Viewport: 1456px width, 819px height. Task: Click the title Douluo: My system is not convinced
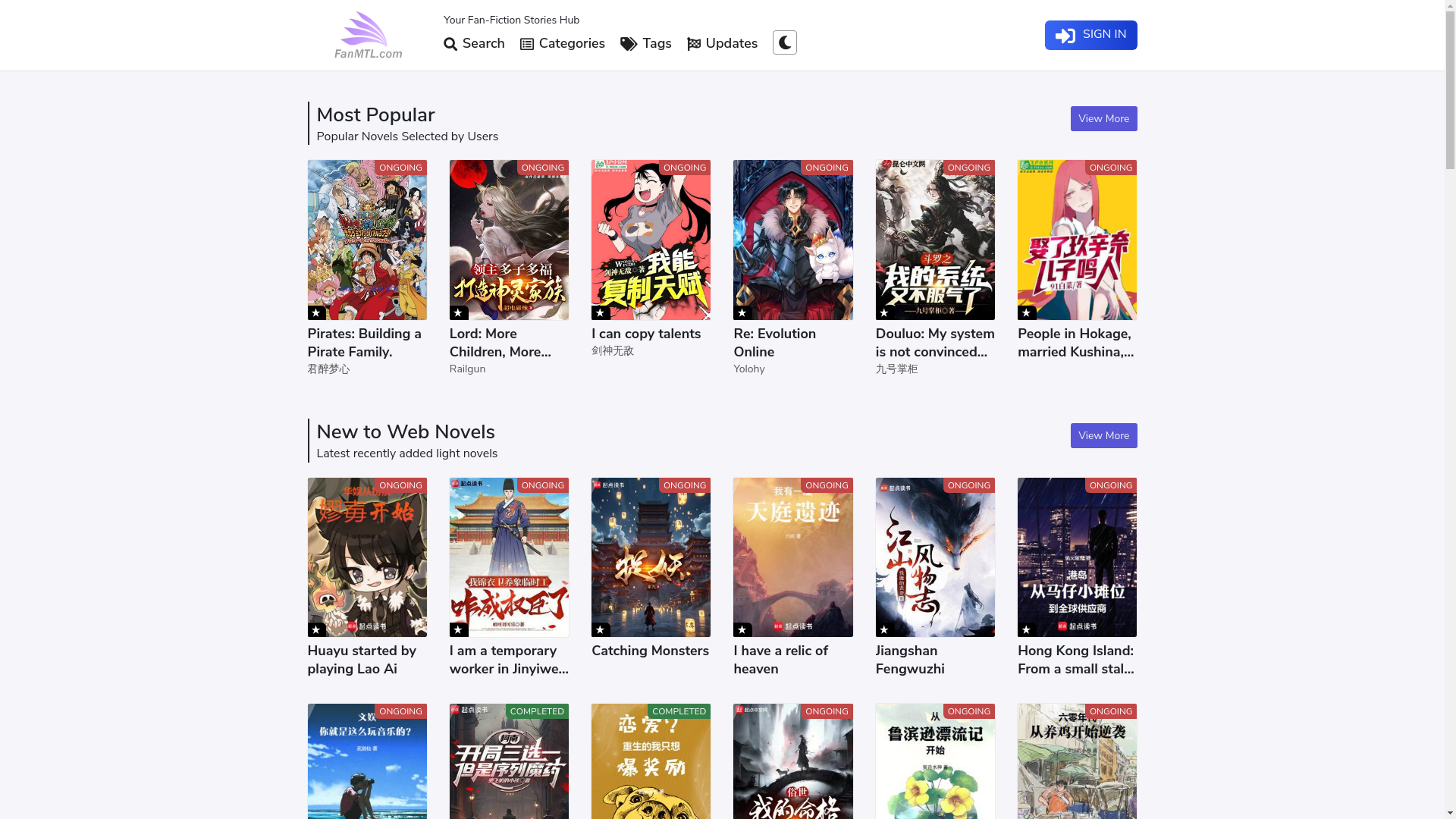(935, 343)
